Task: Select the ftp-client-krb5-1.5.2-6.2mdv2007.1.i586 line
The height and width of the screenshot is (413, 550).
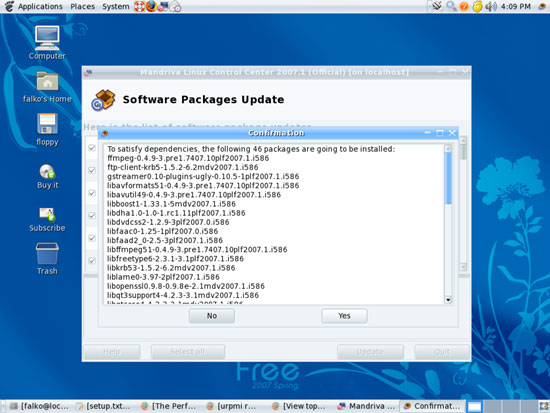Action: [x=182, y=167]
